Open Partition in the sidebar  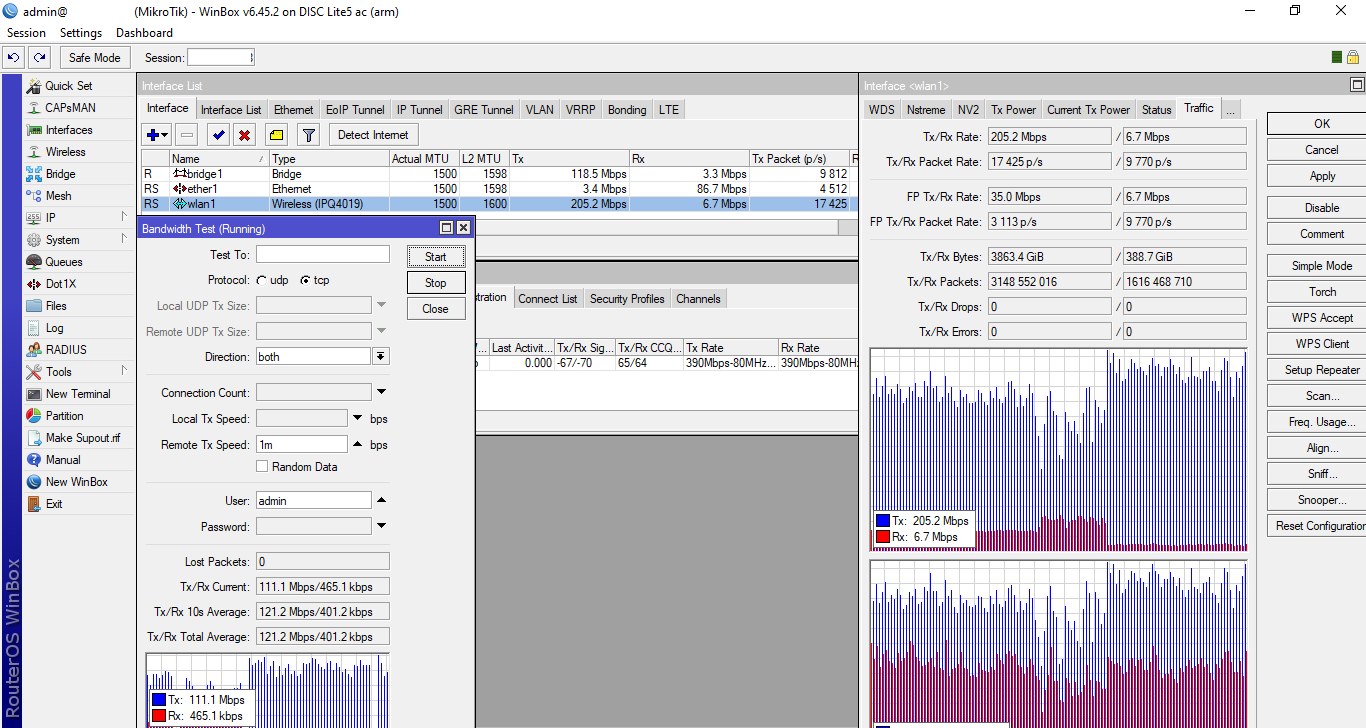[64, 416]
